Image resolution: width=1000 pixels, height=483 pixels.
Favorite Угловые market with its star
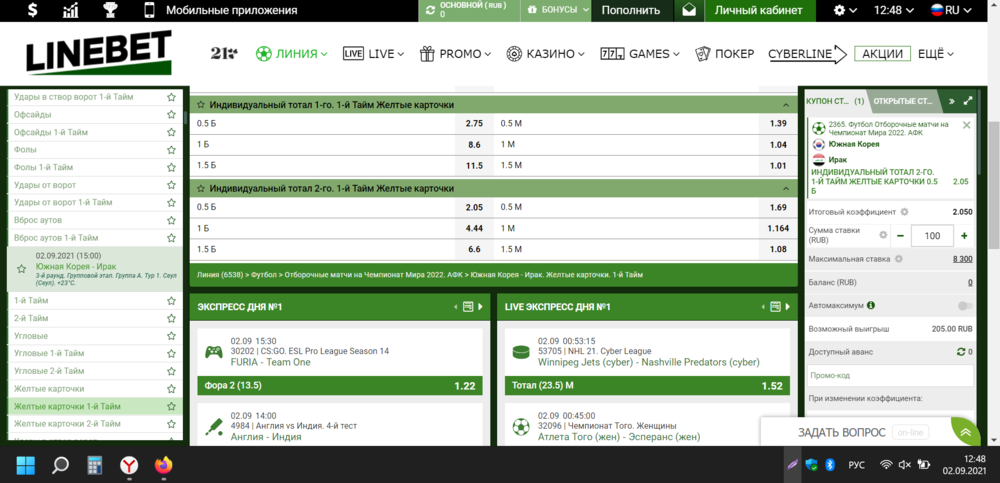point(171,336)
